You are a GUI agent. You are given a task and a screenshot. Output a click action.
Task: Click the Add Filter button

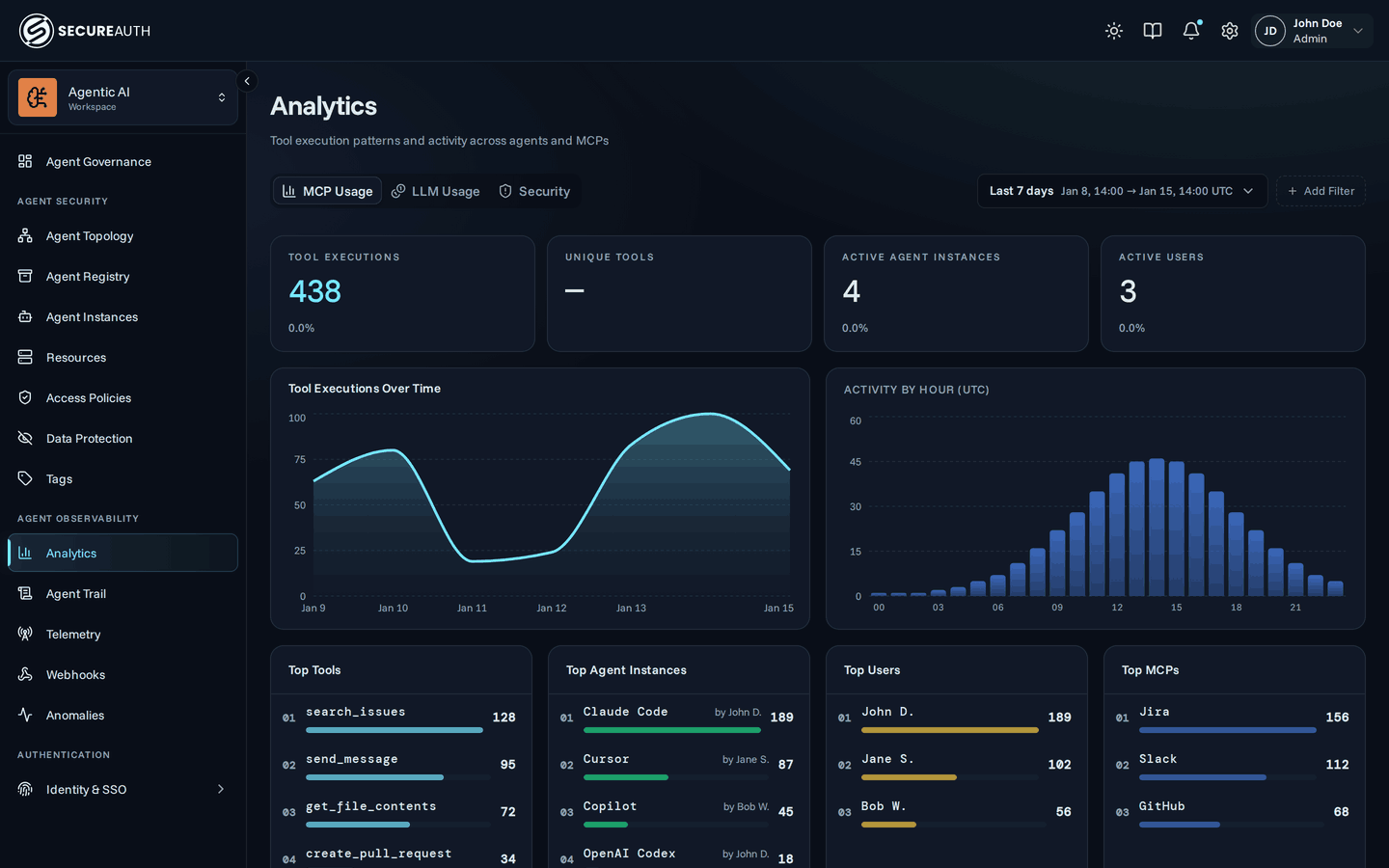1321,191
